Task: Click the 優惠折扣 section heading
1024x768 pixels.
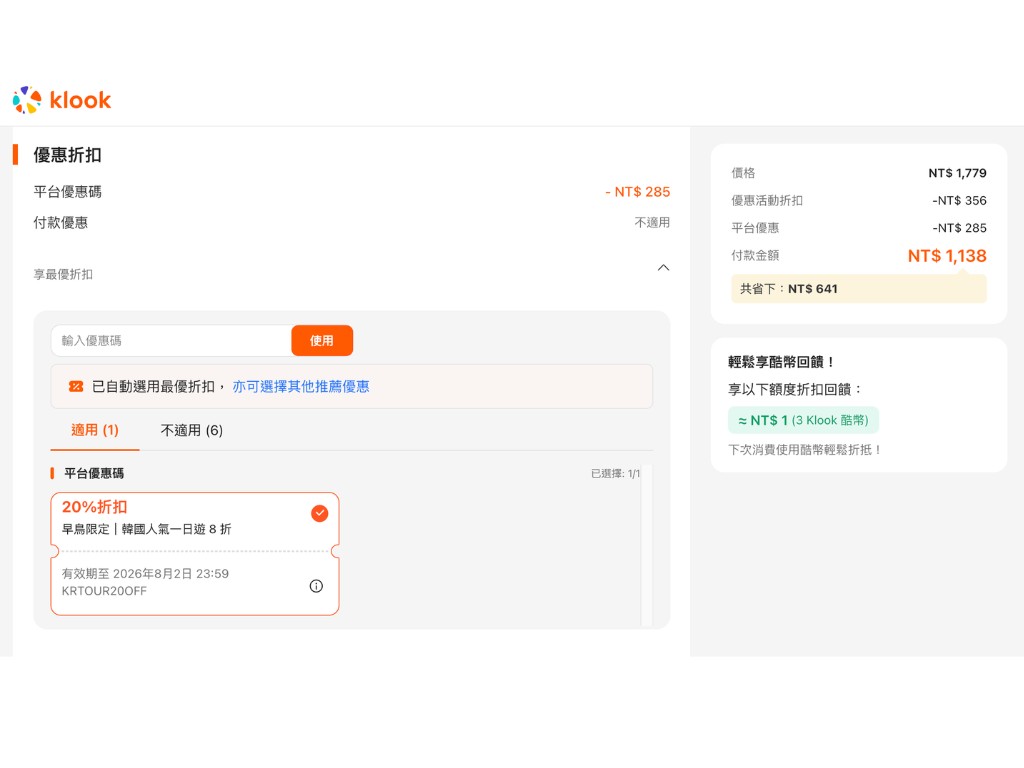Action: (67, 155)
